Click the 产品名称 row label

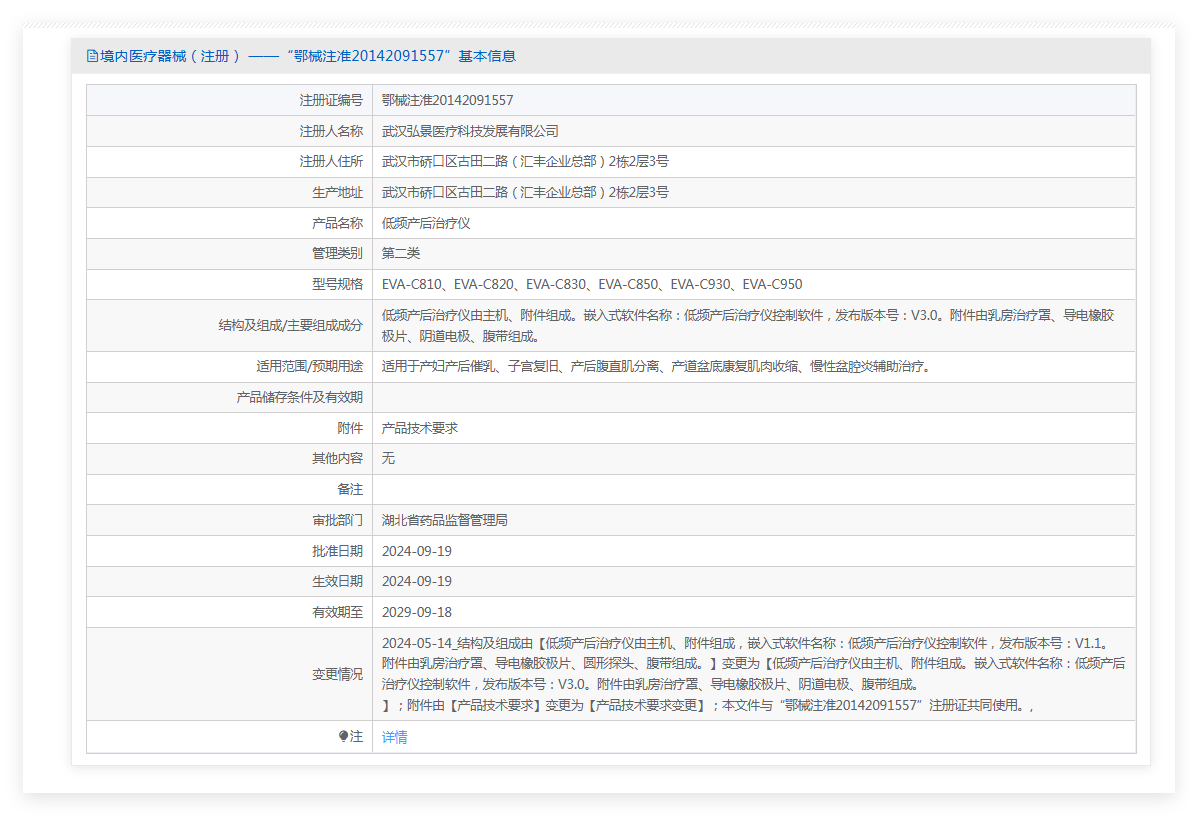coord(337,223)
